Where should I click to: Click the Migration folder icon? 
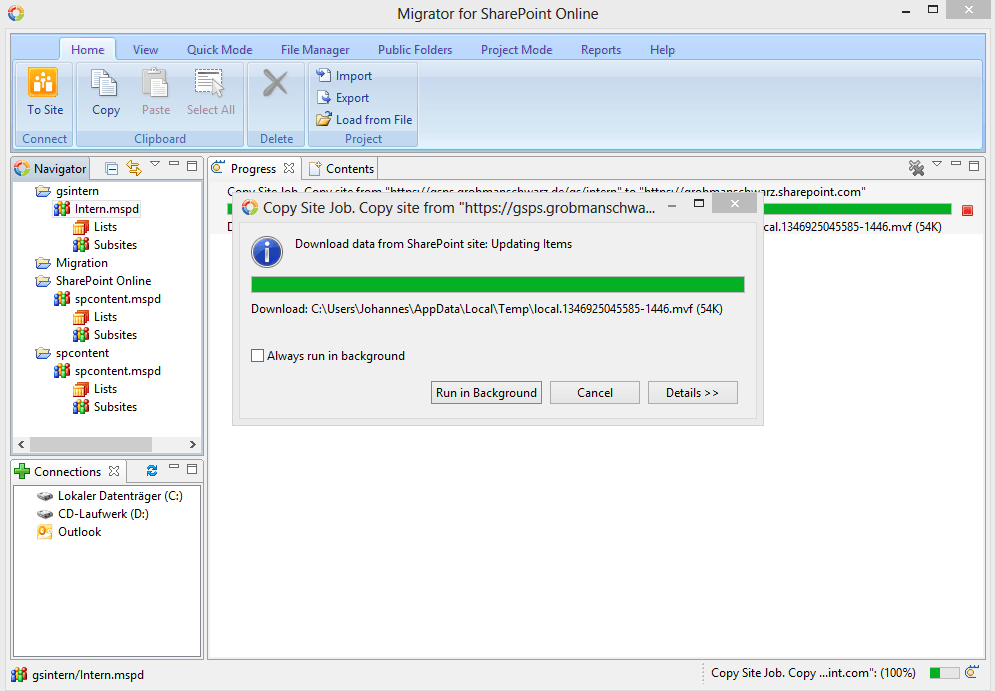click(x=43, y=263)
